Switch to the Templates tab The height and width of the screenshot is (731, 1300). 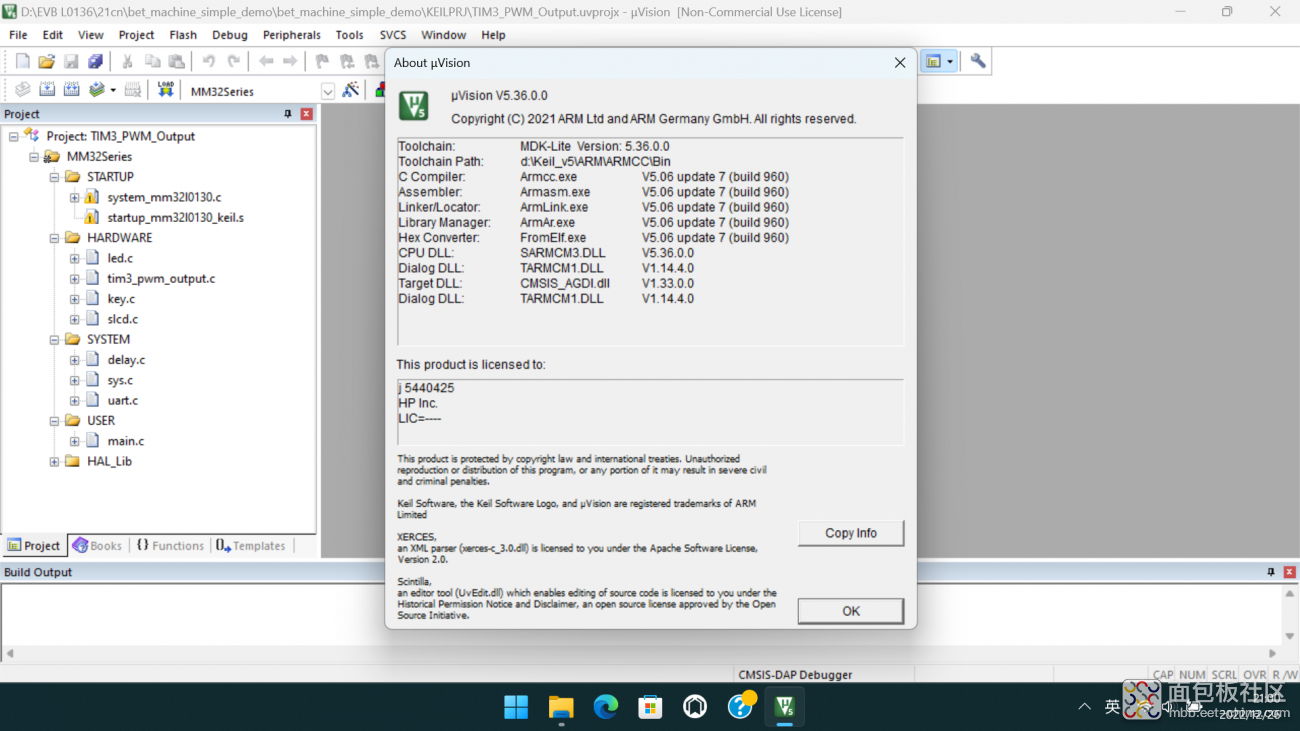pos(251,546)
